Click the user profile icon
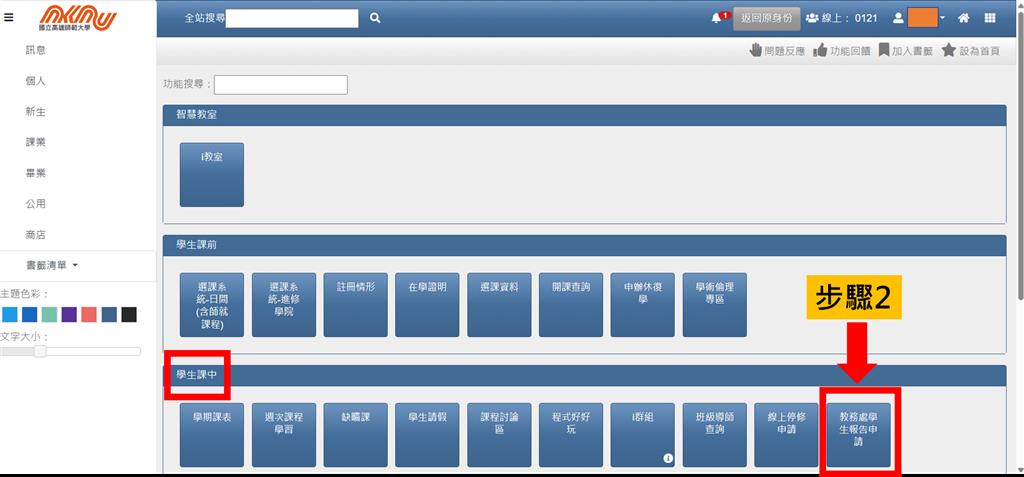 tap(898, 18)
